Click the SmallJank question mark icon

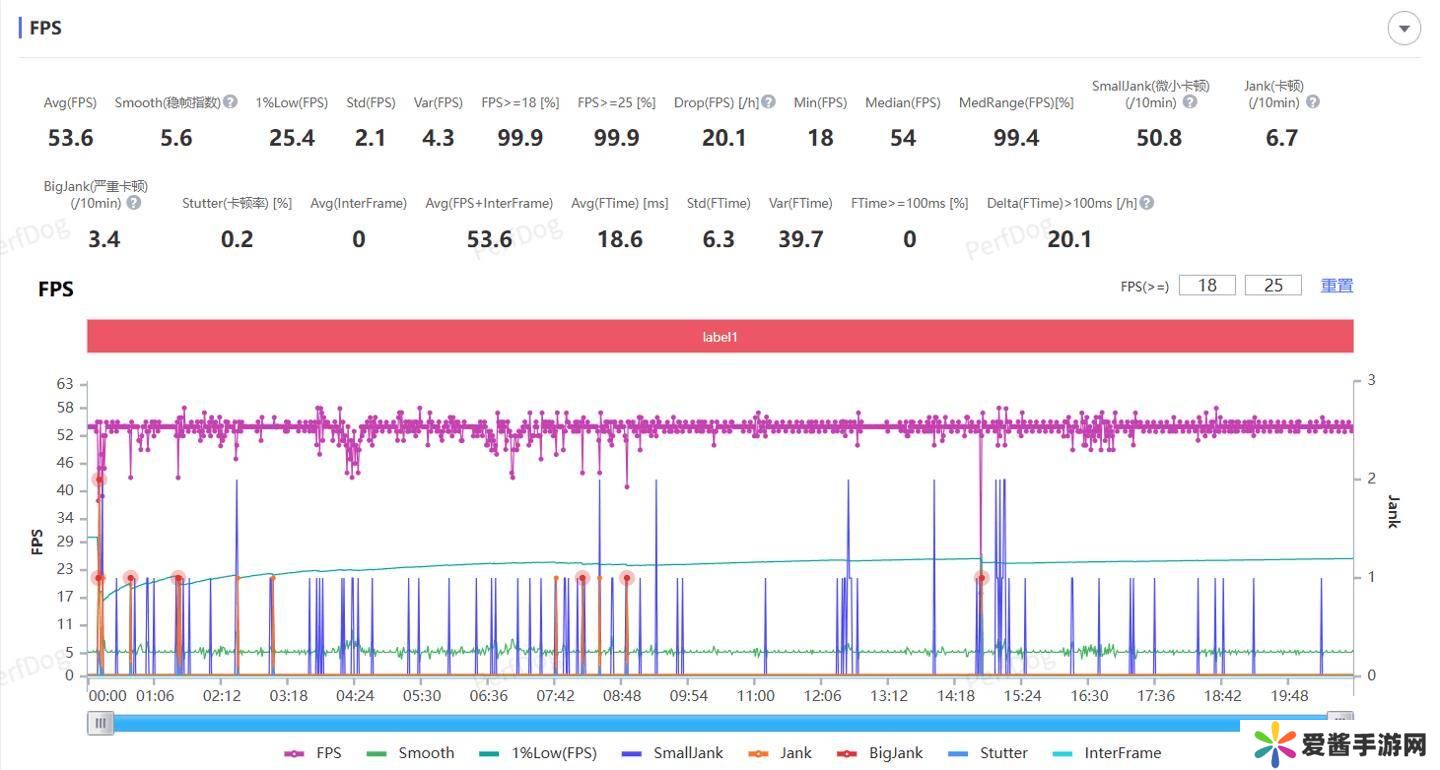(1189, 102)
